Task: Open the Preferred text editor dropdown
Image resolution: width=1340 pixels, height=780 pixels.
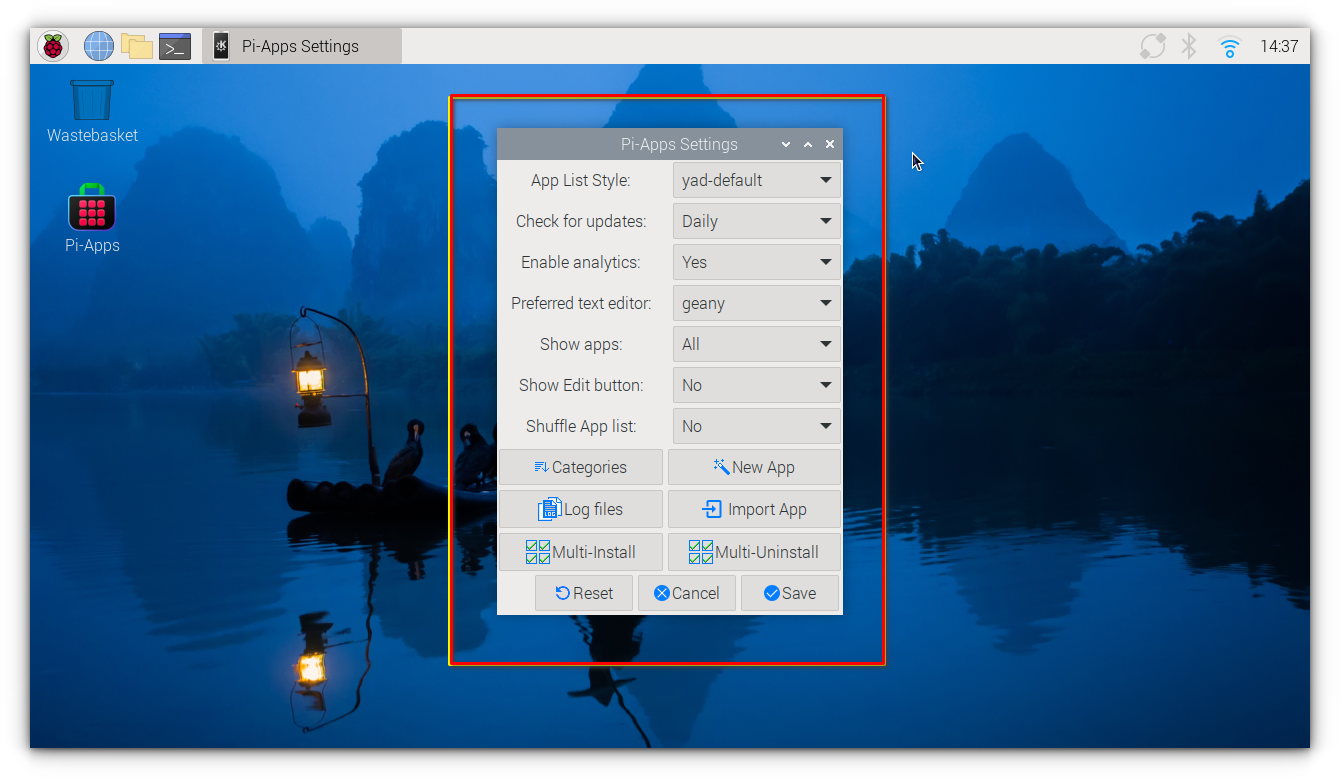Action: coord(756,304)
